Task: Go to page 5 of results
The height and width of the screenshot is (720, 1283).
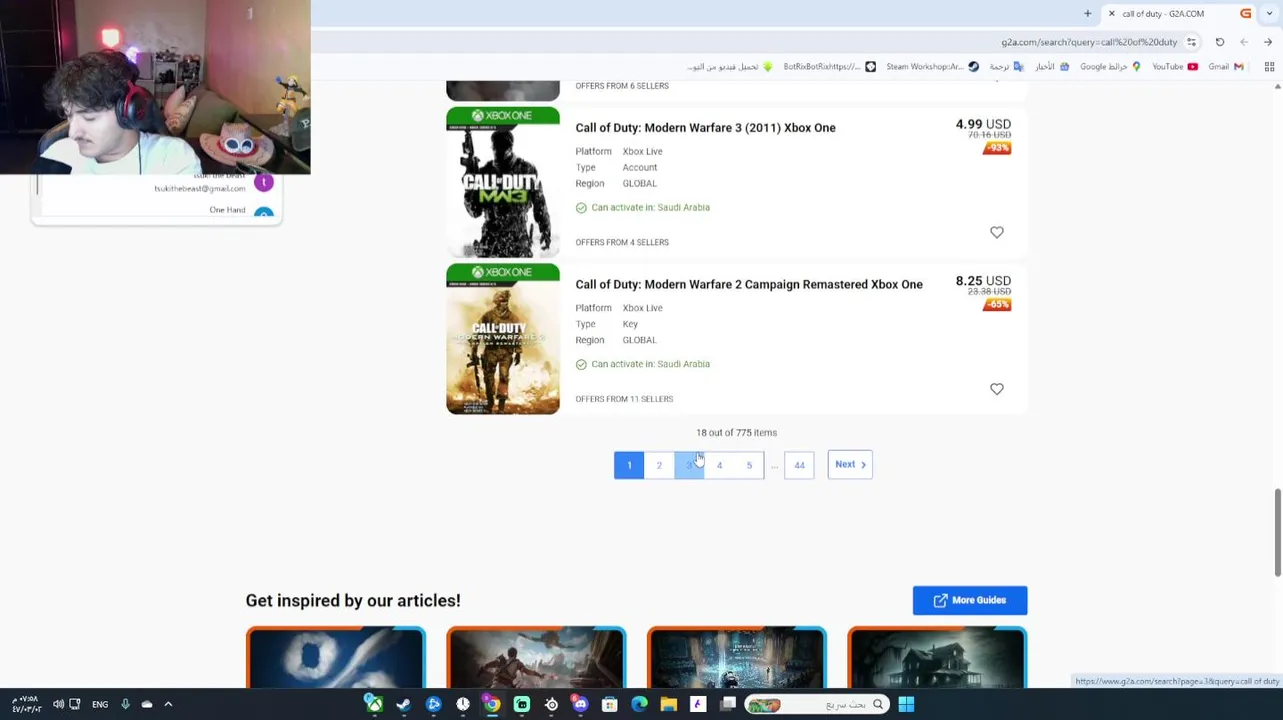Action: tap(749, 465)
